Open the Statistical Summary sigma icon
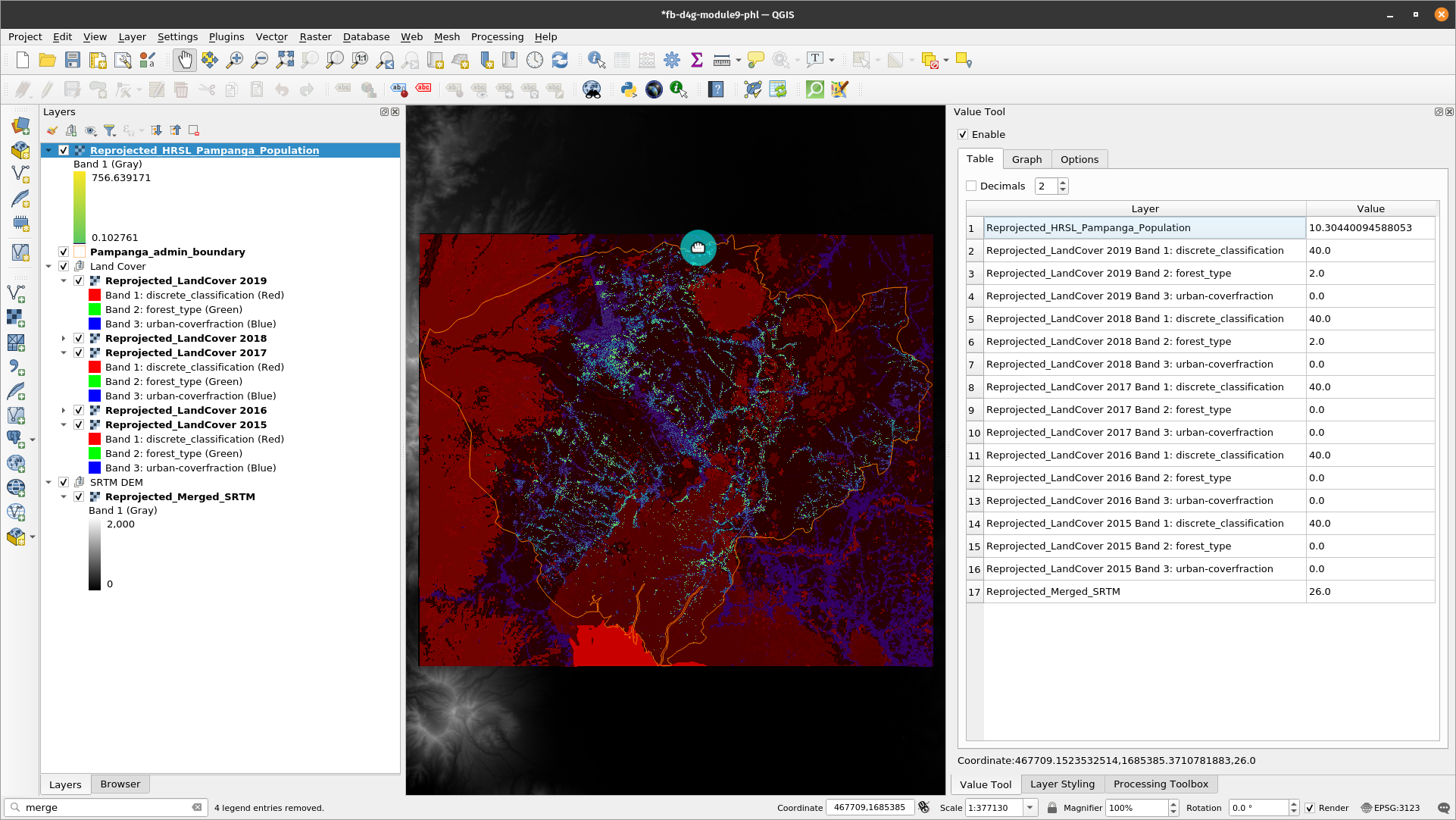 coord(697,60)
